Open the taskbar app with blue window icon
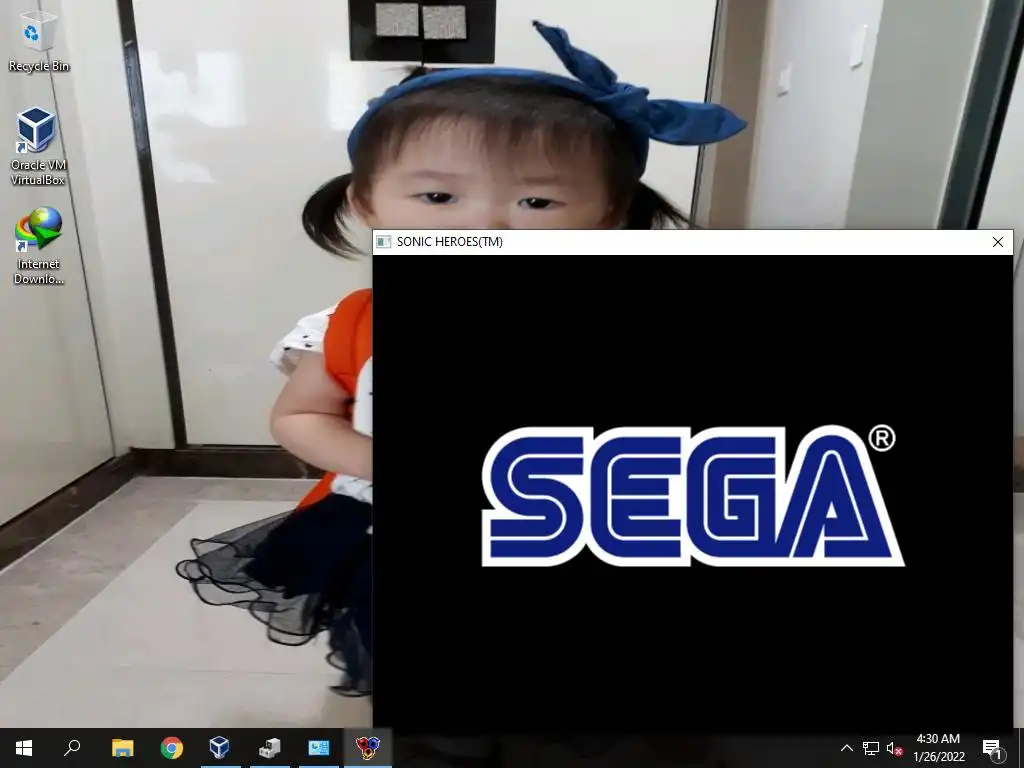This screenshot has width=1024, height=768. point(319,748)
